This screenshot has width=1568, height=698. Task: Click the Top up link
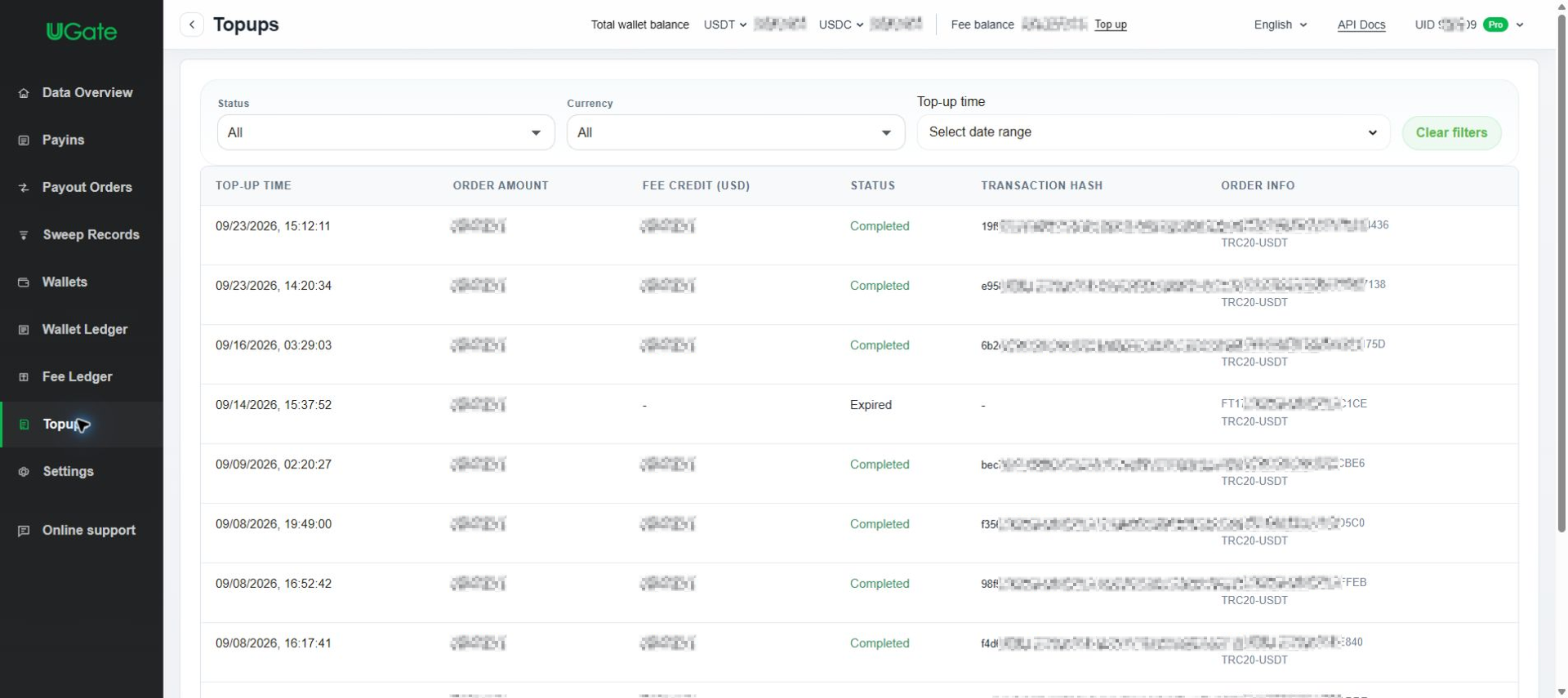[x=1111, y=24]
